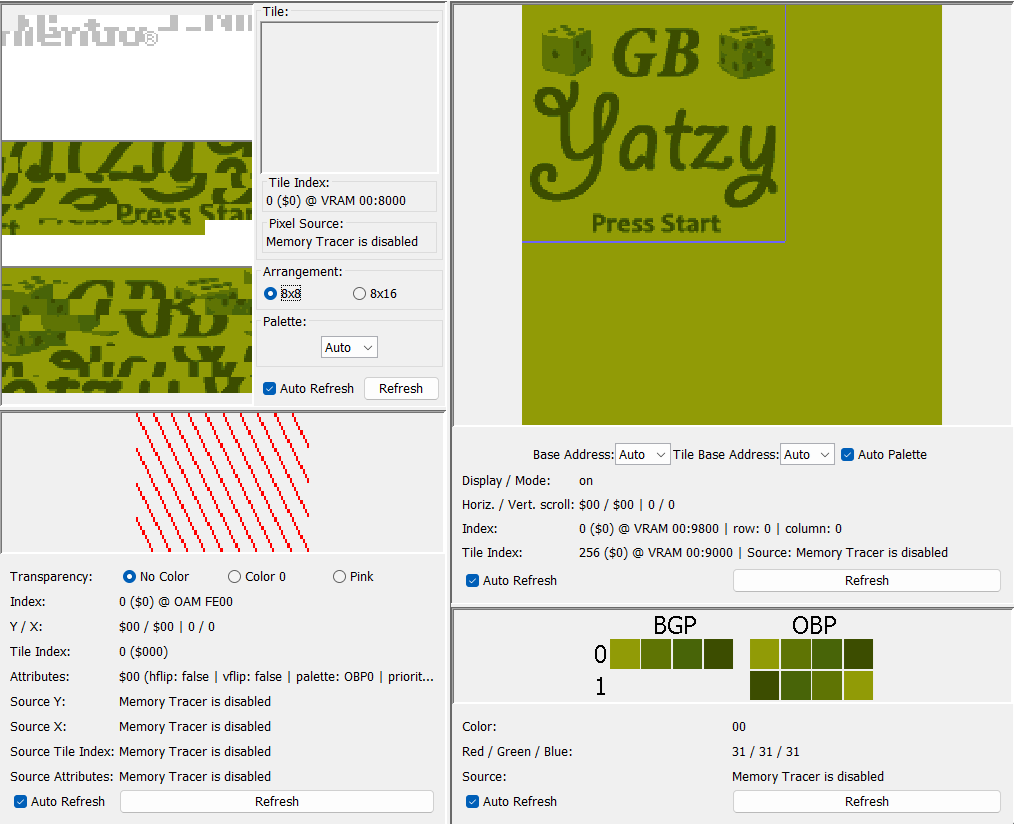Select the 8x16 sprite arrangement radio button
The height and width of the screenshot is (824, 1014).
(x=358, y=292)
